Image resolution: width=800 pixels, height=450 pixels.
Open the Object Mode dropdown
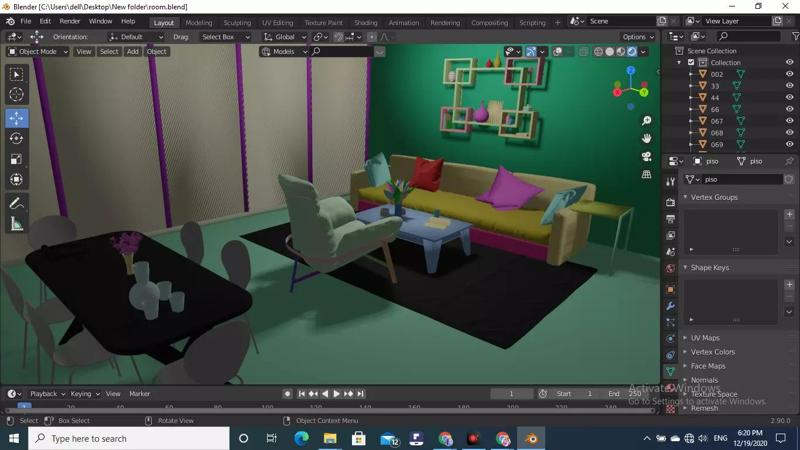click(x=38, y=52)
